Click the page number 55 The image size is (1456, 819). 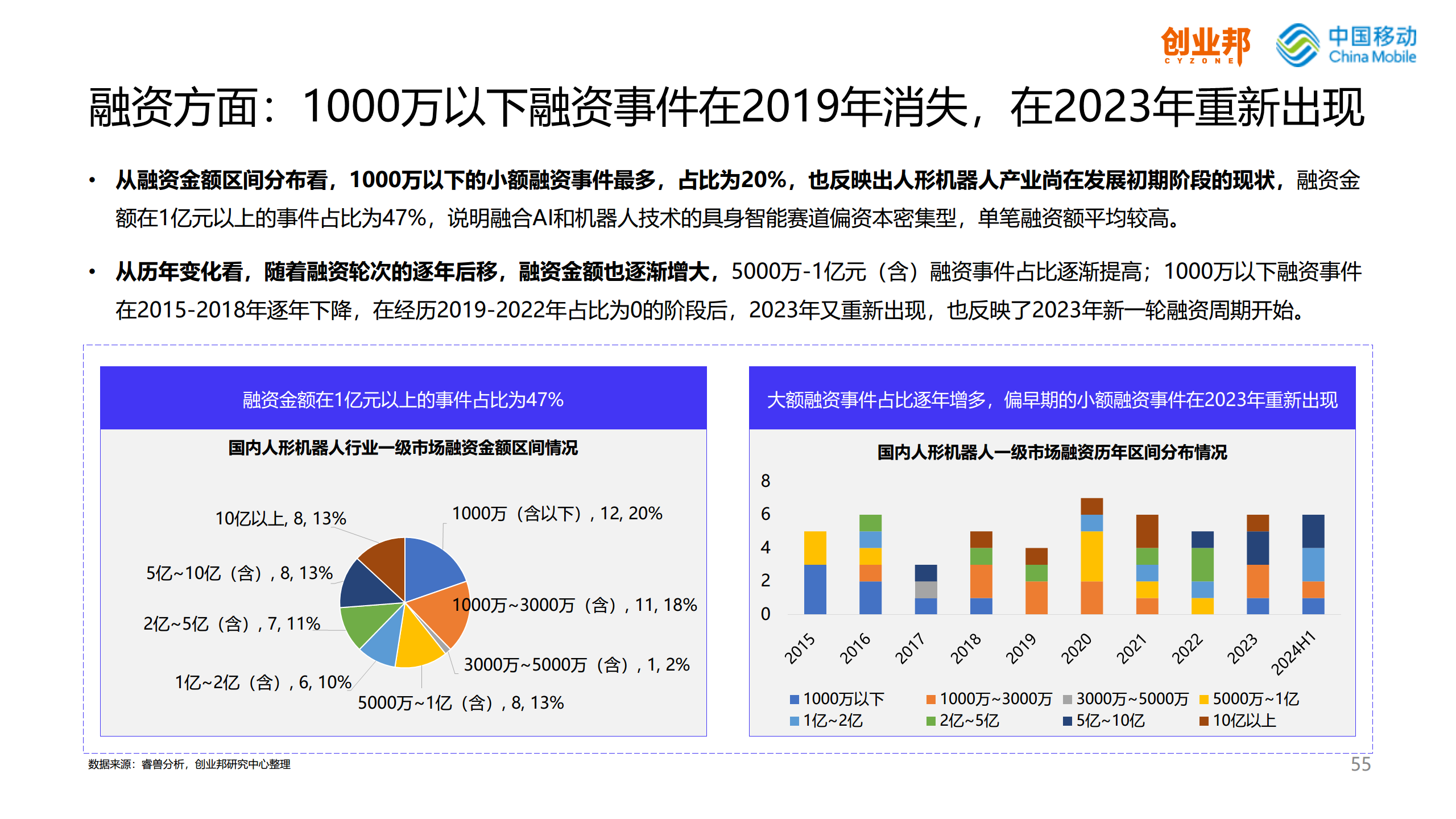(x=1361, y=764)
